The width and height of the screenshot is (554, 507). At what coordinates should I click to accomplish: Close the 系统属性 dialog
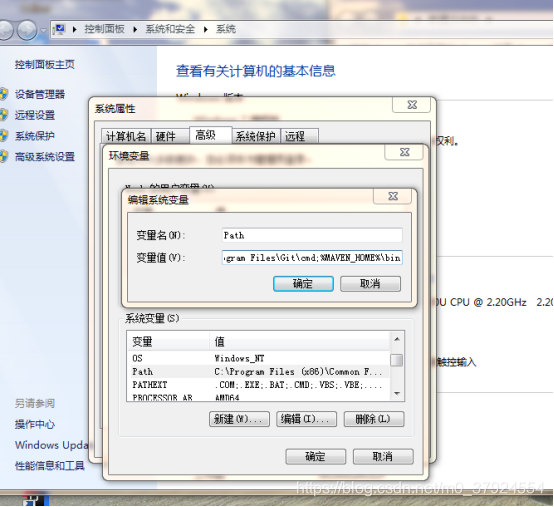tap(412, 105)
